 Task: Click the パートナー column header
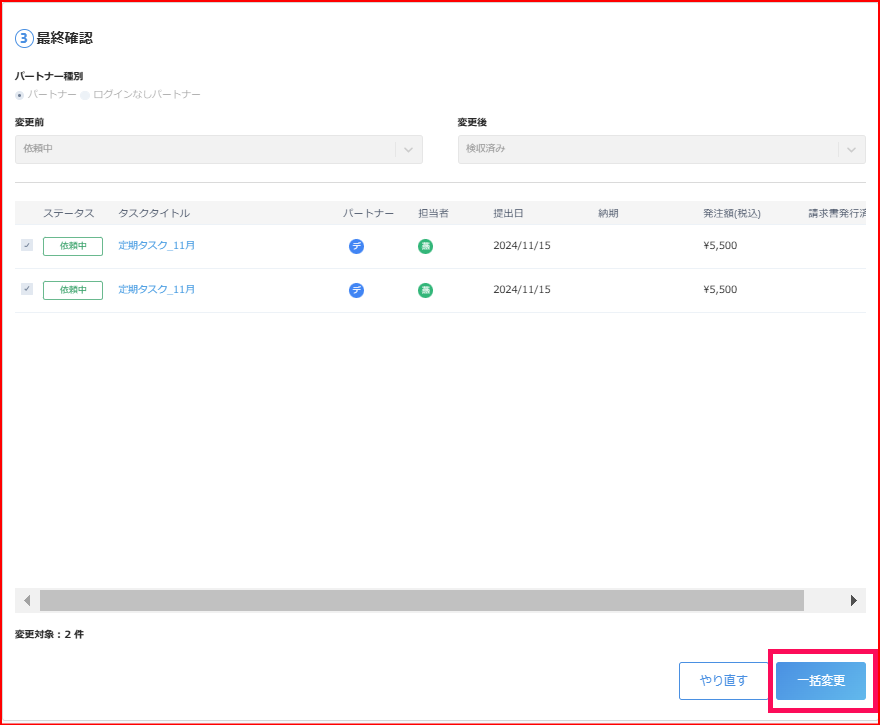pos(368,213)
